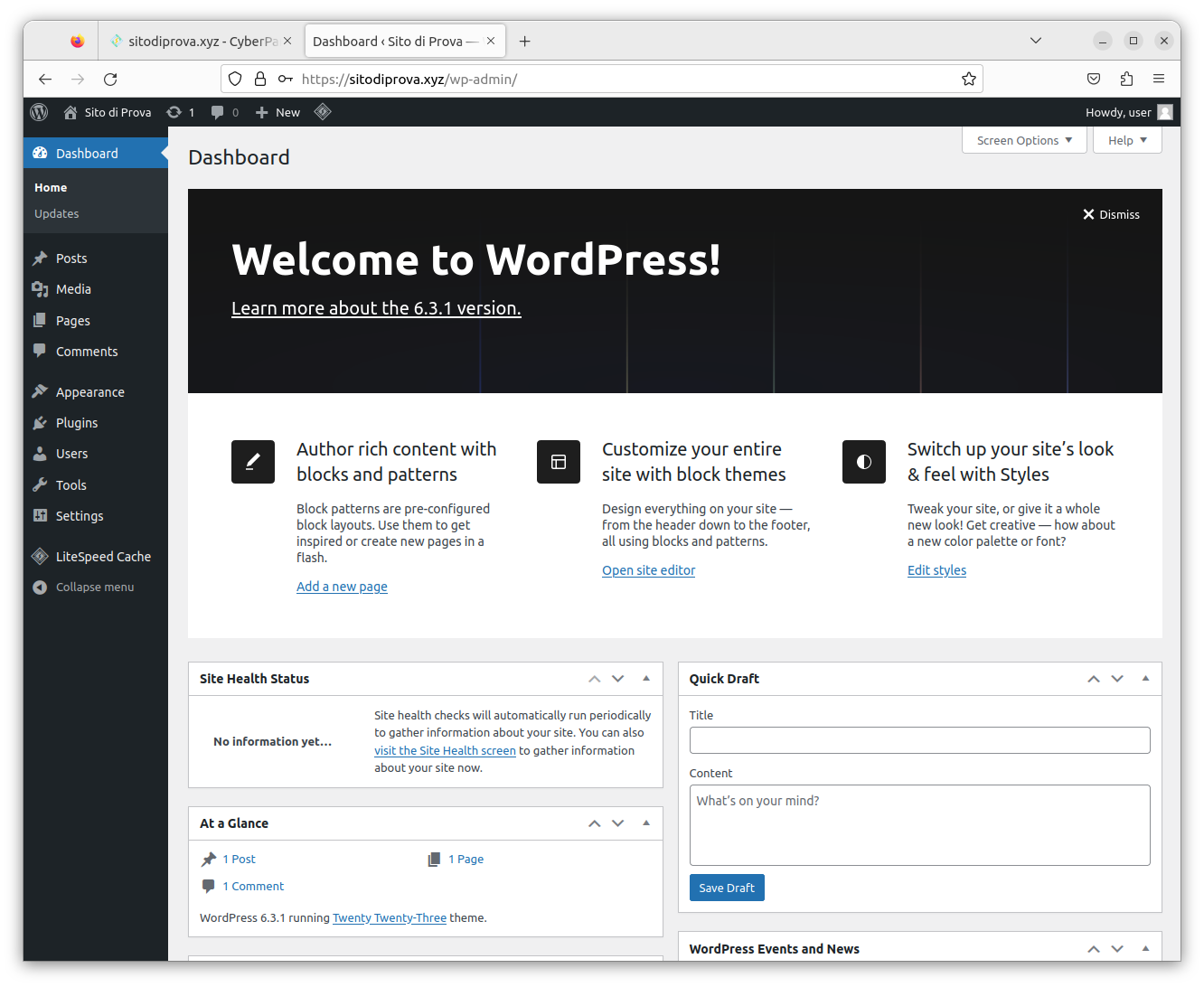Focus the What's on your mind textarea

[919, 825]
